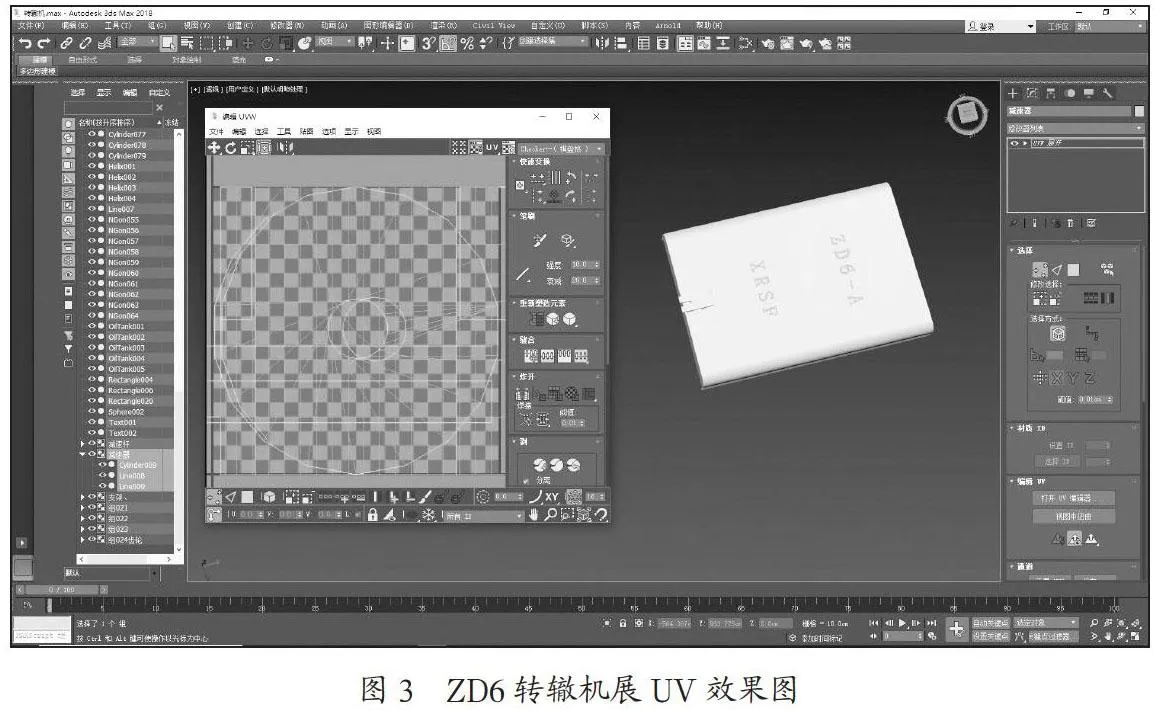Toggle the UVW 展开 modifier eye icon
This screenshot has height=710, width=1154.
tap(1014, 143)
